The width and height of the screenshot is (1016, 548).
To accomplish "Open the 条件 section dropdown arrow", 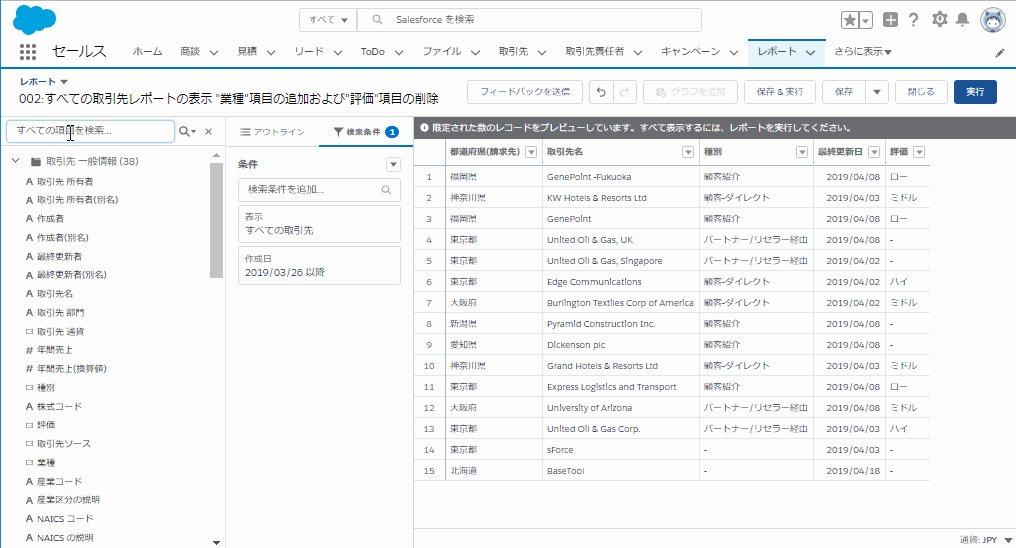I will pyautogui.click(x=393, y=165).
